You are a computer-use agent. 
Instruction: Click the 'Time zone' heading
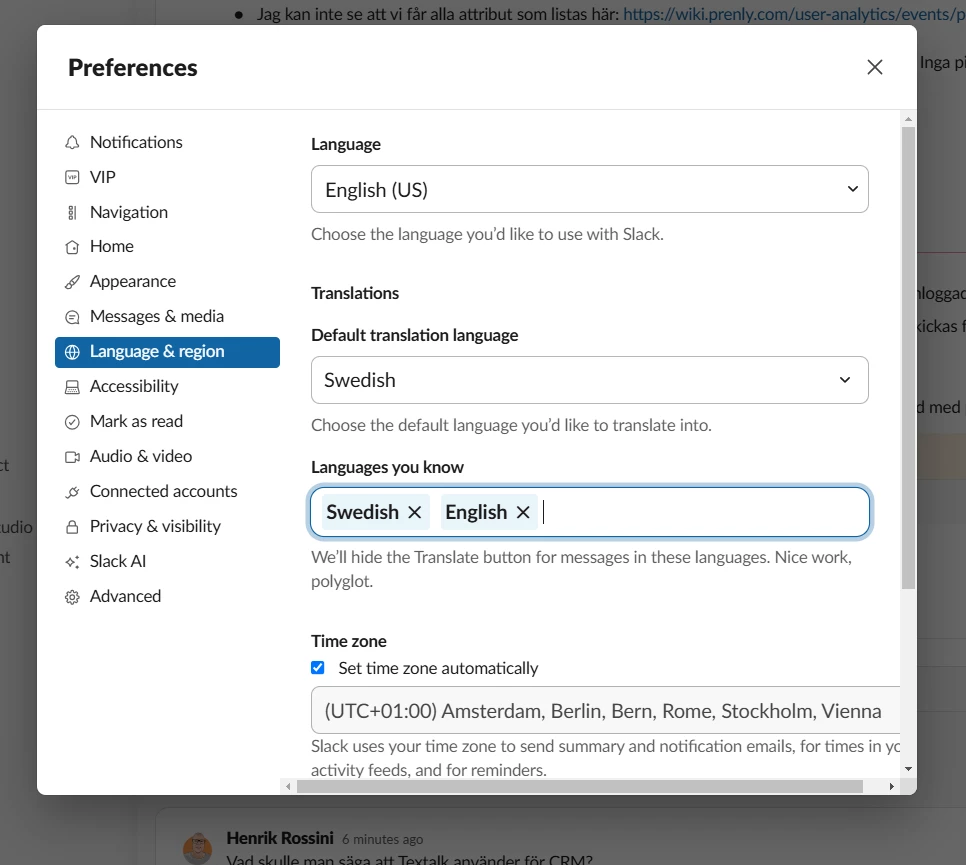click(x=349, y=641)
